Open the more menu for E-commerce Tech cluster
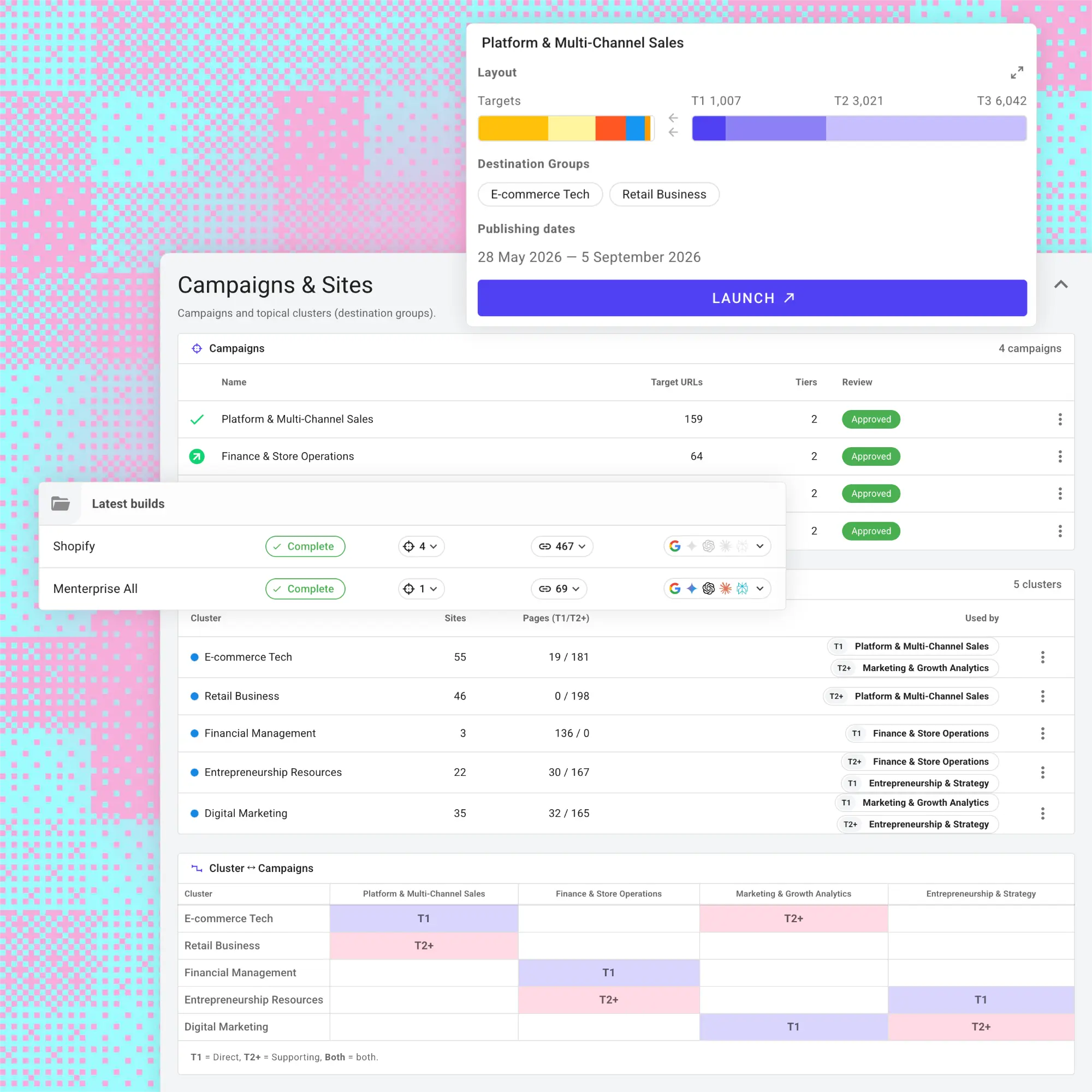This screenshot has height=1092, width=1092. pos(1043,657)
